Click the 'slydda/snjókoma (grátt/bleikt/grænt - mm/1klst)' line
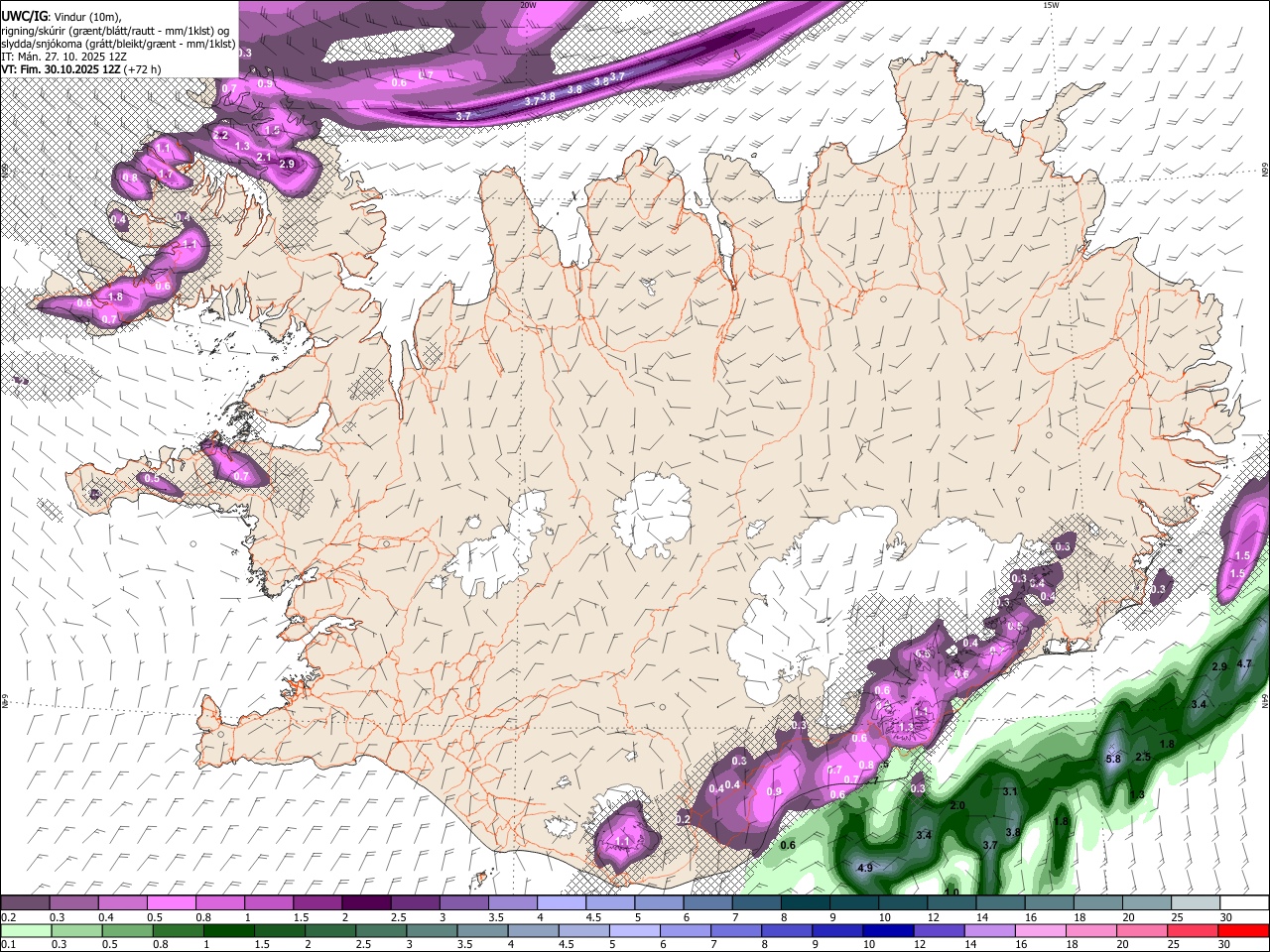Viewport: 1270px width, 952px height. click(119, 44)
